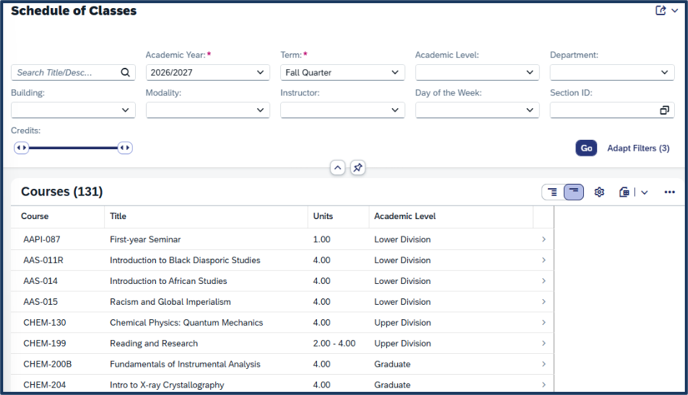This screenshot has height=395, width=688.
Task: Click the Credits slider right handle
Action: click(x=125, y=148)
